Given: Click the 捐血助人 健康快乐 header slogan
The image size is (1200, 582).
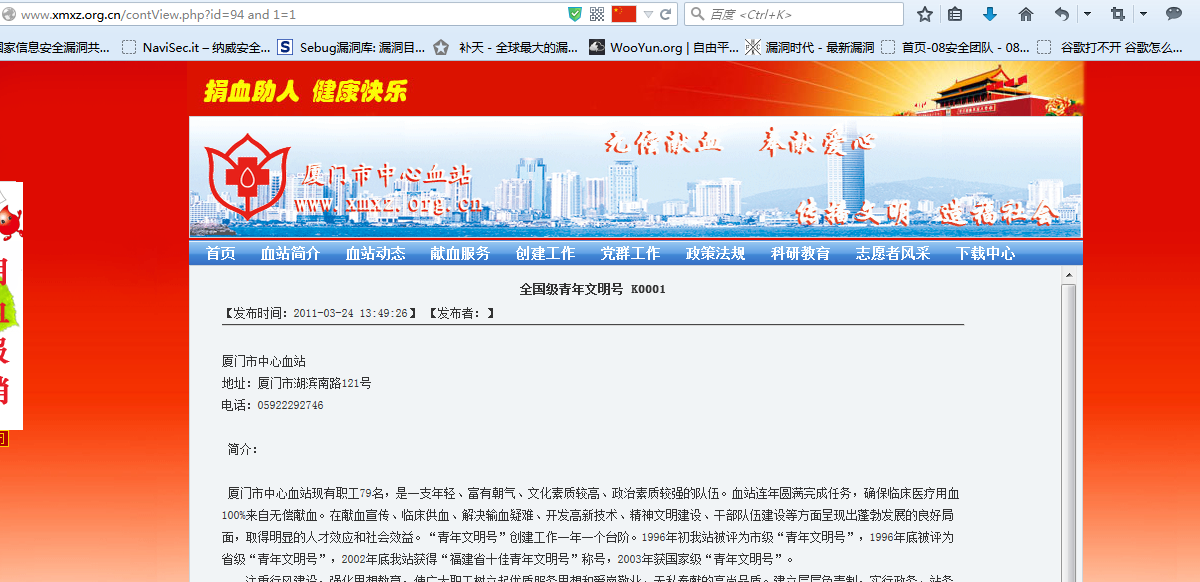Looking at the screenshot, I should (305, 91).
